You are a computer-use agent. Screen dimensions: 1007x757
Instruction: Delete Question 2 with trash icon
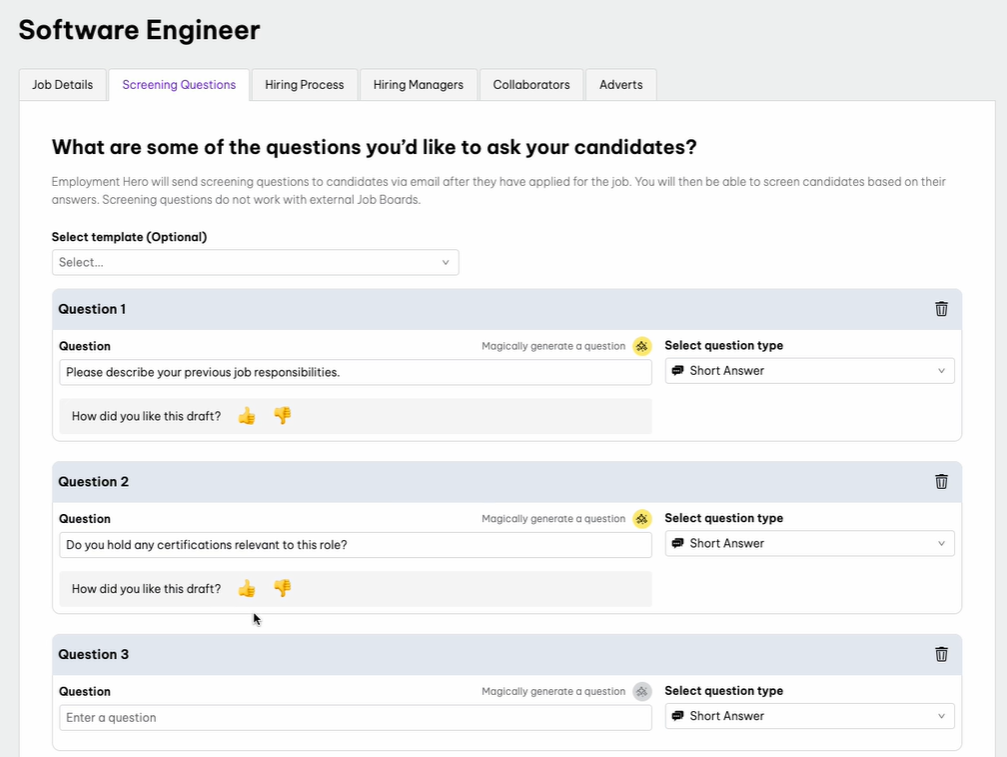pos(941,482)
